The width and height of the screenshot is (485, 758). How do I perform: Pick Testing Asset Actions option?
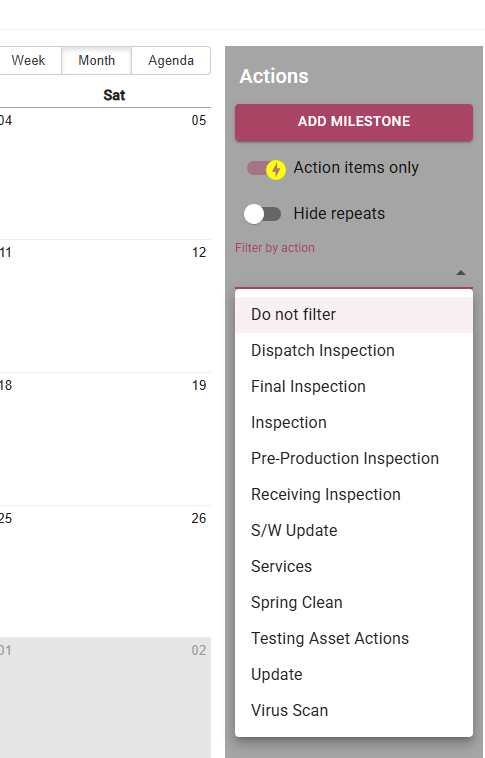[x=354, y=639]
